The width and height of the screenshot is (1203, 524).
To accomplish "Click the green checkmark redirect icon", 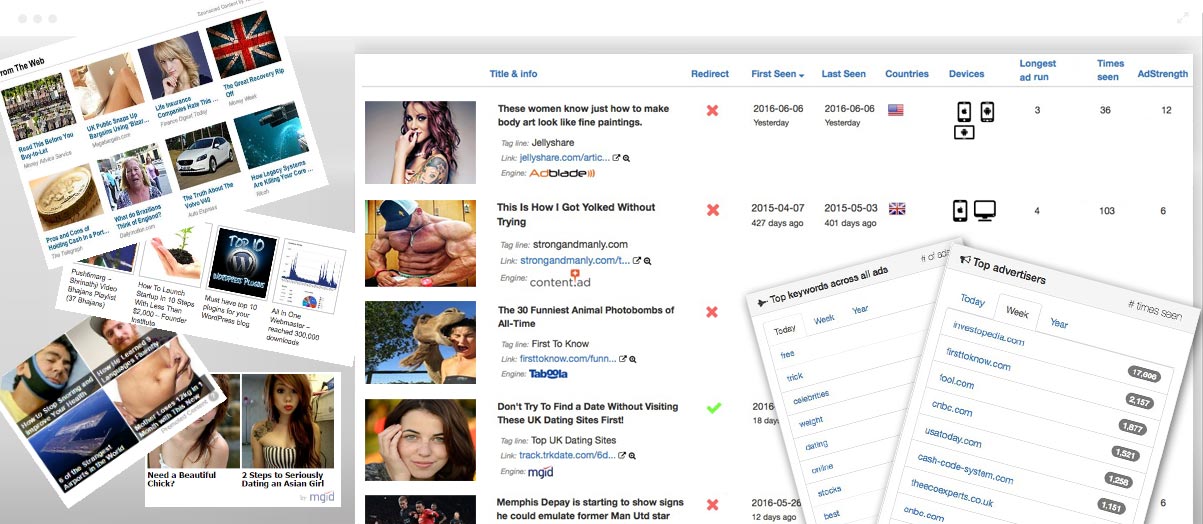I will tap(712, 408).
